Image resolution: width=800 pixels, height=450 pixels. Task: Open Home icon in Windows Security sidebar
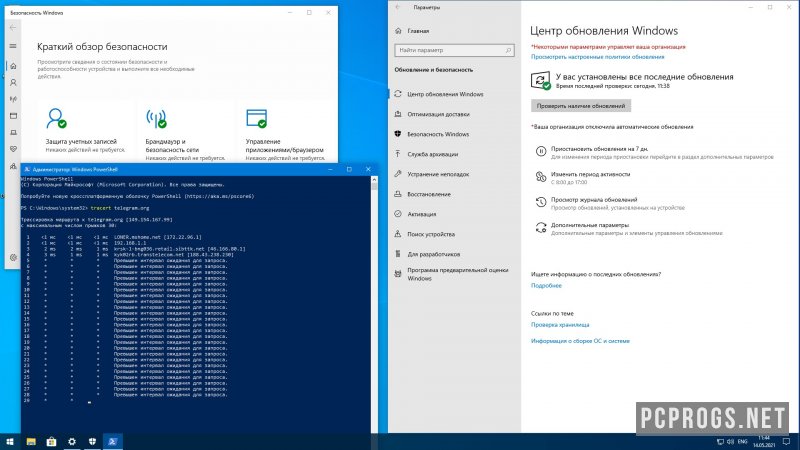[13, 65]
